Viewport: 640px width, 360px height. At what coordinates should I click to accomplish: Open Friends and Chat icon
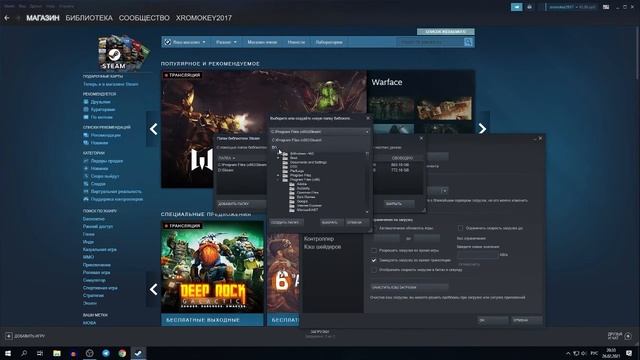628,336
